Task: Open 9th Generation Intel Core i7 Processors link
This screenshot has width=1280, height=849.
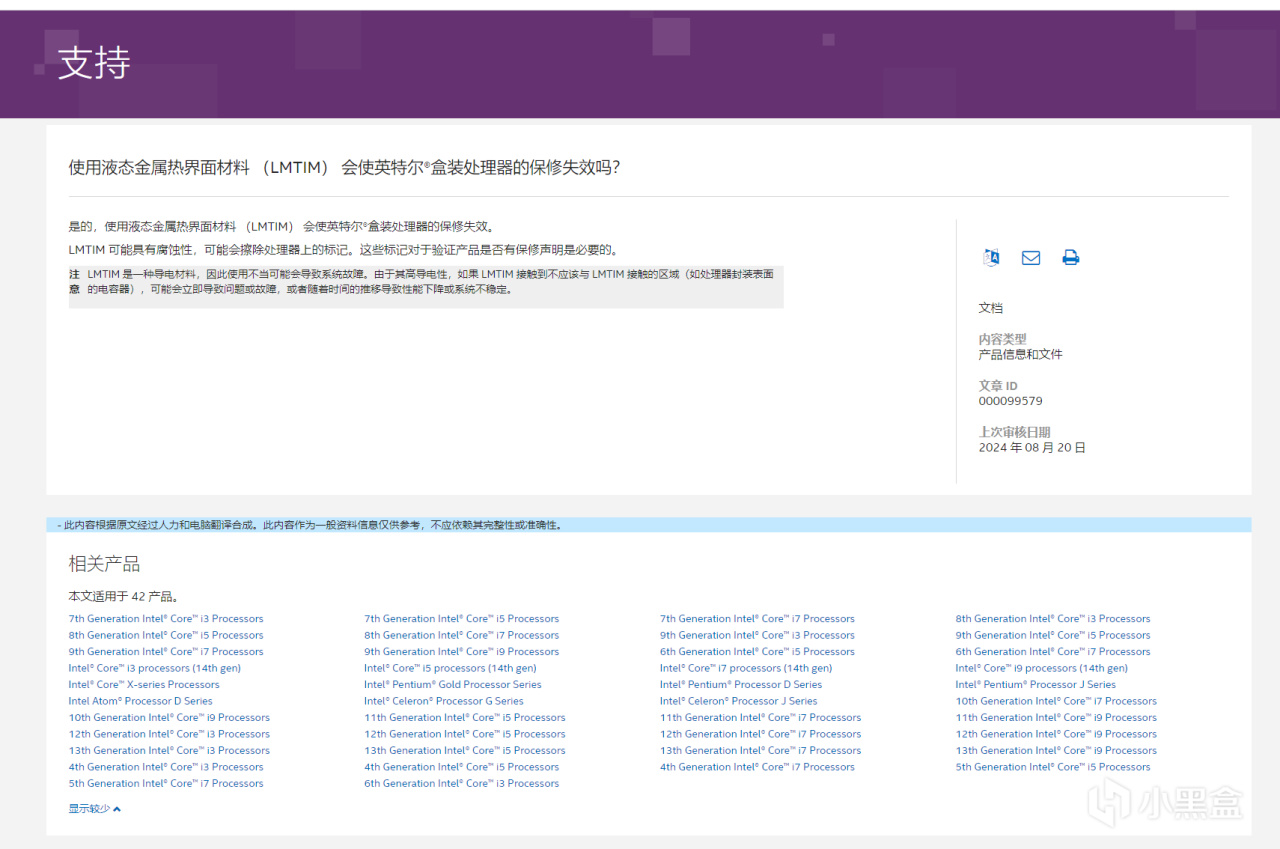Action: tap(166, 652)
